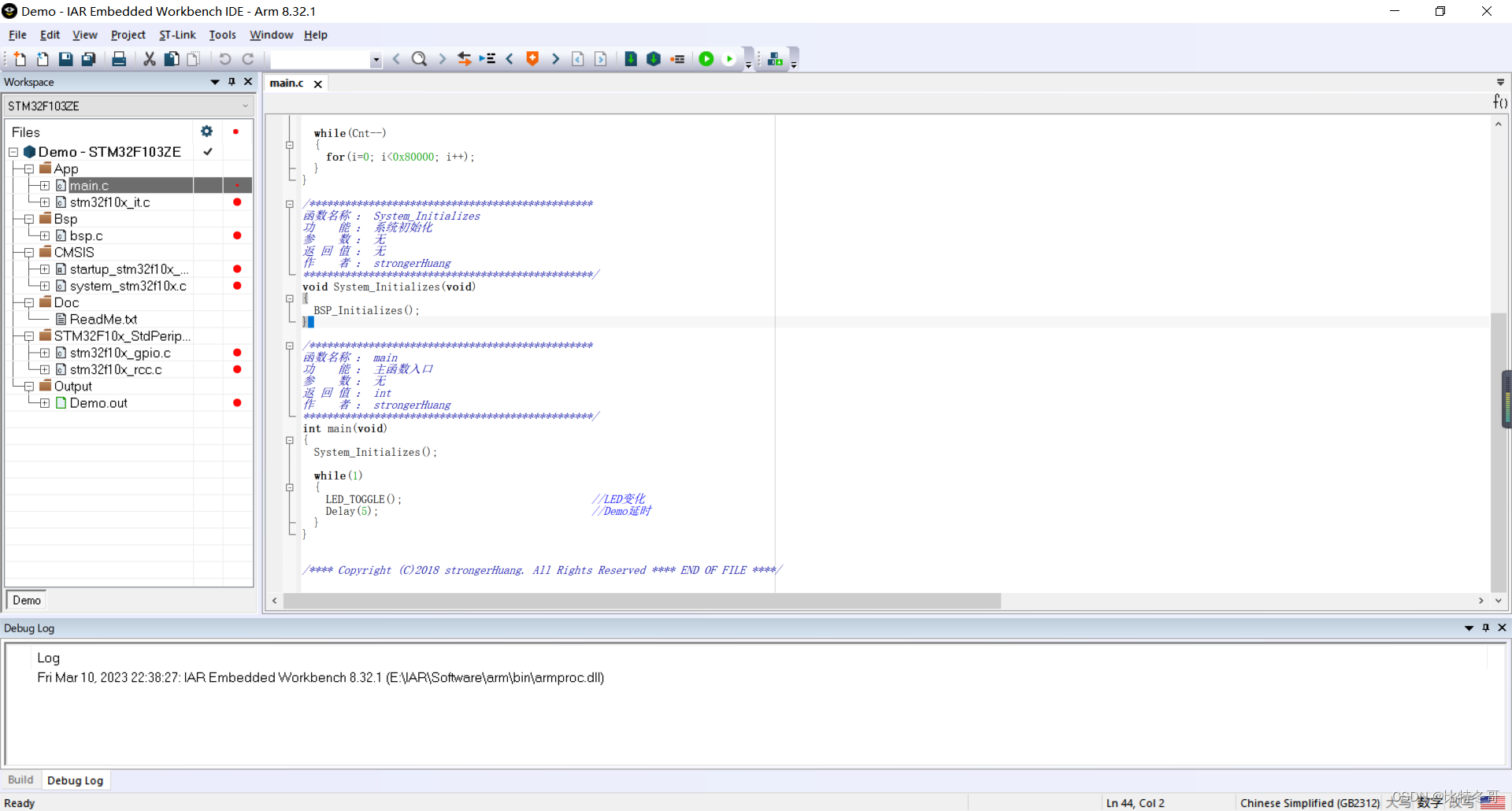This screenshot has width=1512, height=811.
Task: Select system_stm32f10x.c in file tree
Action: (x=128, y=286)
